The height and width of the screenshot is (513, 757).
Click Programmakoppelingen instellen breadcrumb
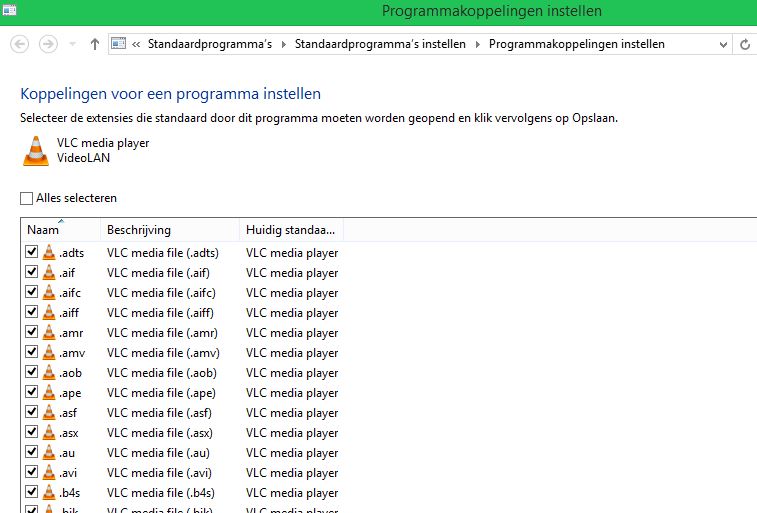[x=577, y=44]
